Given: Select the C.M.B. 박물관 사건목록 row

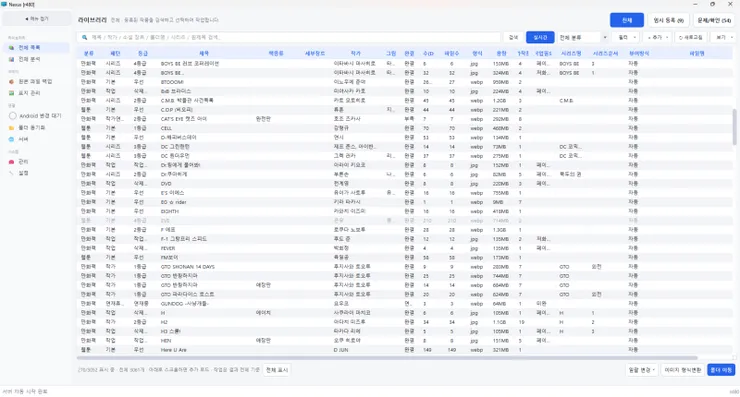Looking at the screenshot, I should coord(405,101).
